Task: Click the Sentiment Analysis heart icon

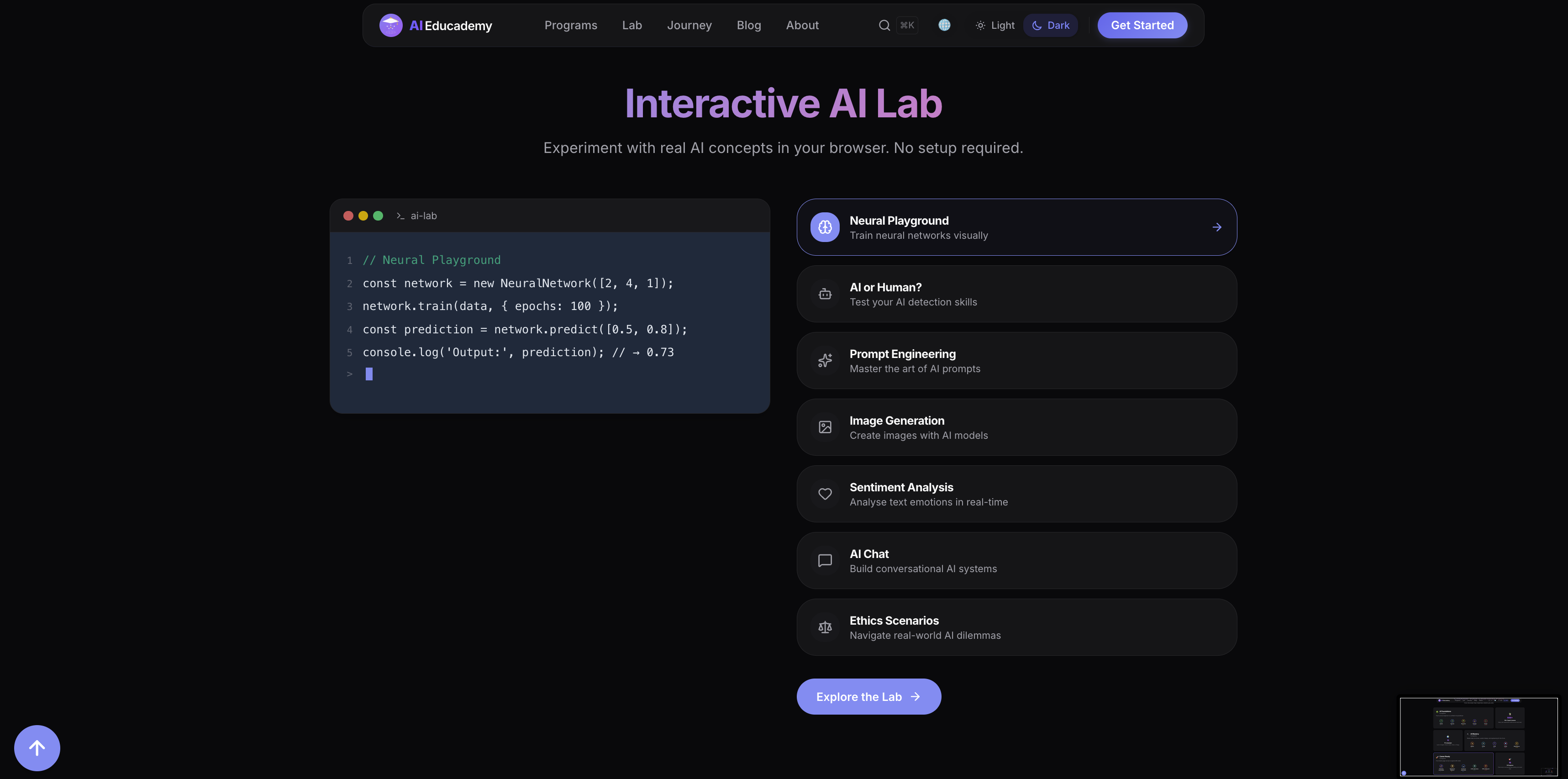Action: click(825, 494)
